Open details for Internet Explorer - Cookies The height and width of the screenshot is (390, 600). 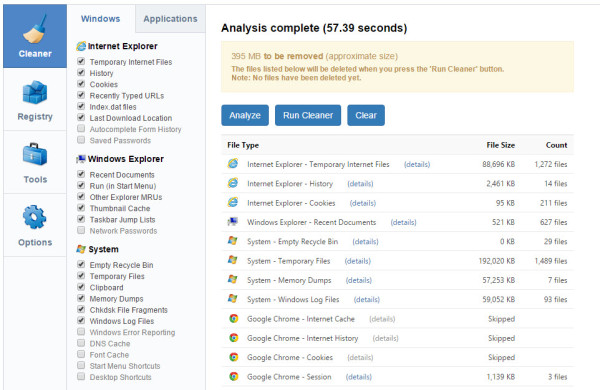click(x=363, y=203)
